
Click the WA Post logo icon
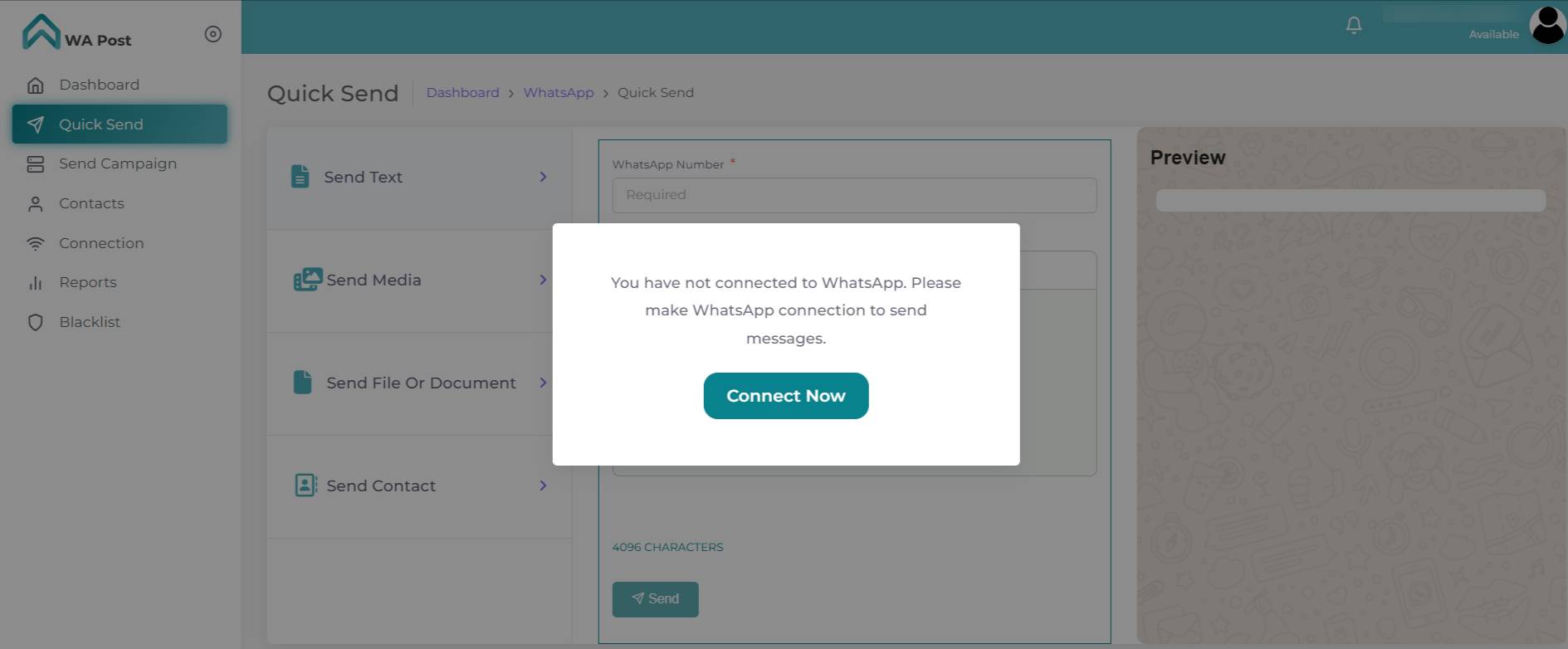point(41,32)
